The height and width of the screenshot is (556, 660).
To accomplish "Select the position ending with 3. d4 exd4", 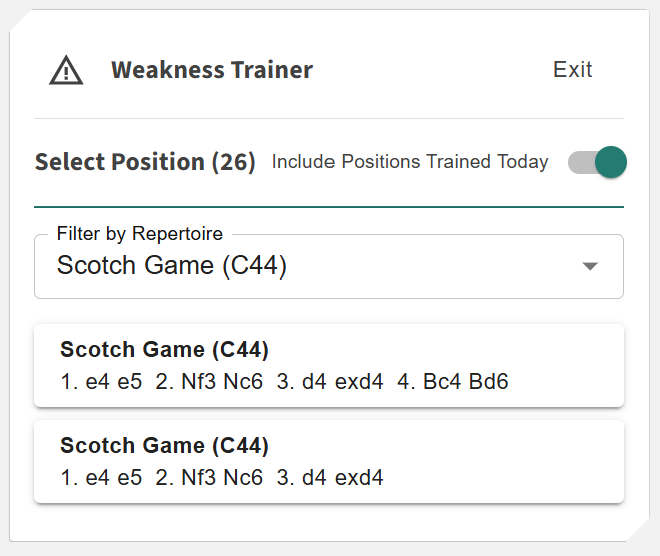I will (x=328, y=461).
